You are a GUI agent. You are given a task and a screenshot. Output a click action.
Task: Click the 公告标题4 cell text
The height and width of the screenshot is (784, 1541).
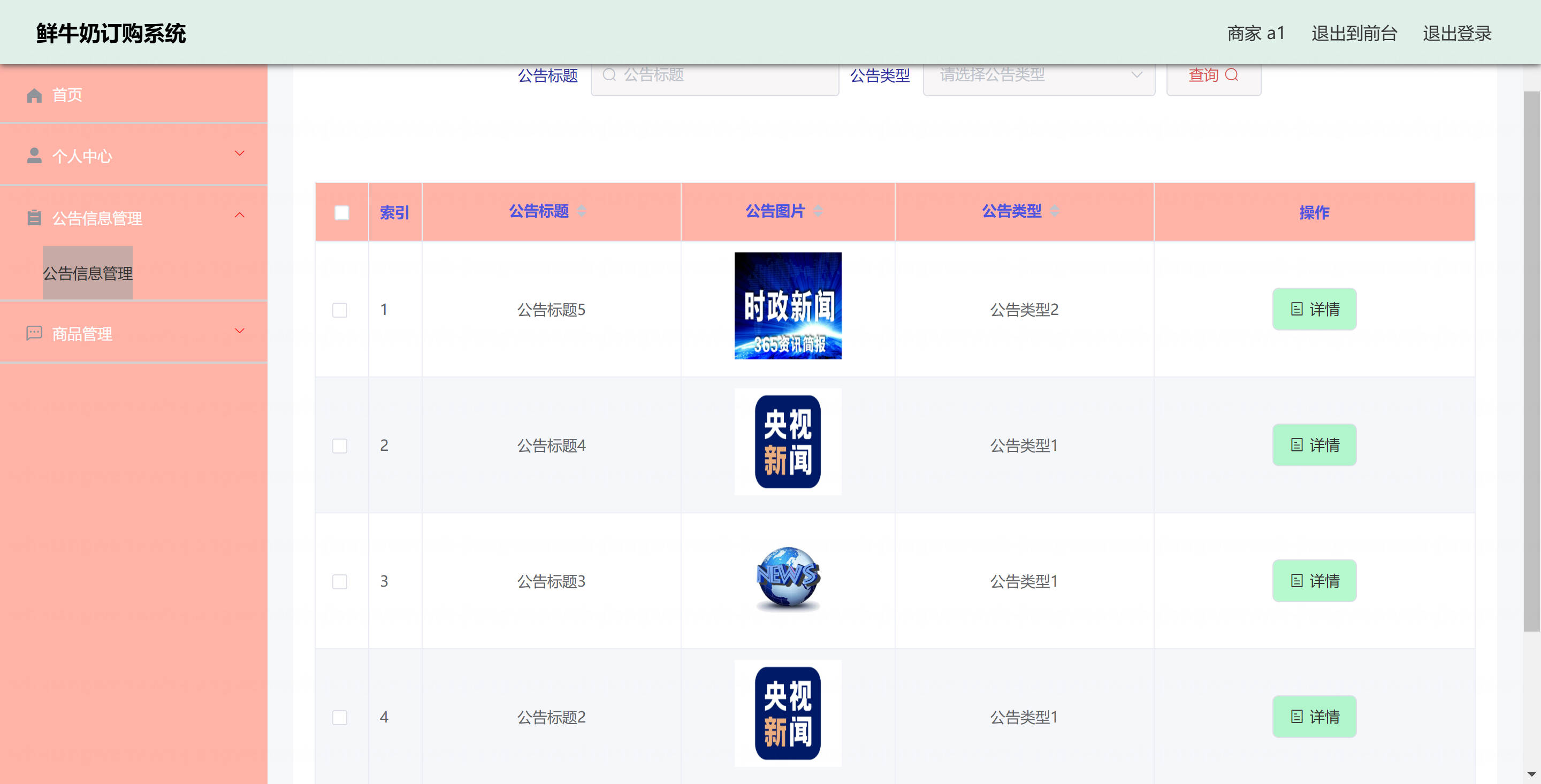tap(551, 445)
